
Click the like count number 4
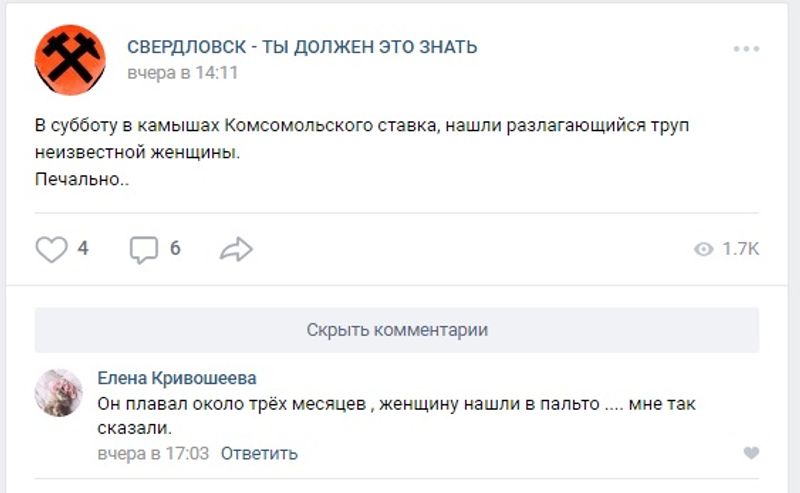[x=83, y=249]
